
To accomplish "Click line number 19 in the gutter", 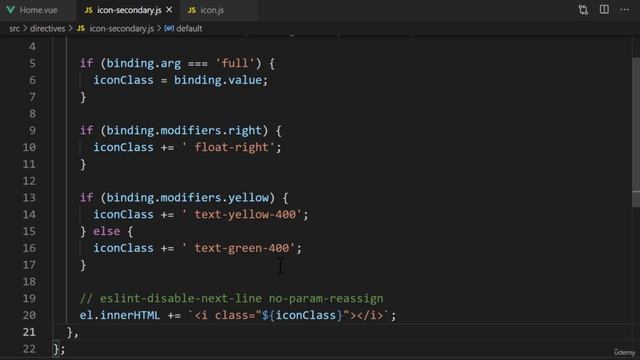I will pos(29,299).
